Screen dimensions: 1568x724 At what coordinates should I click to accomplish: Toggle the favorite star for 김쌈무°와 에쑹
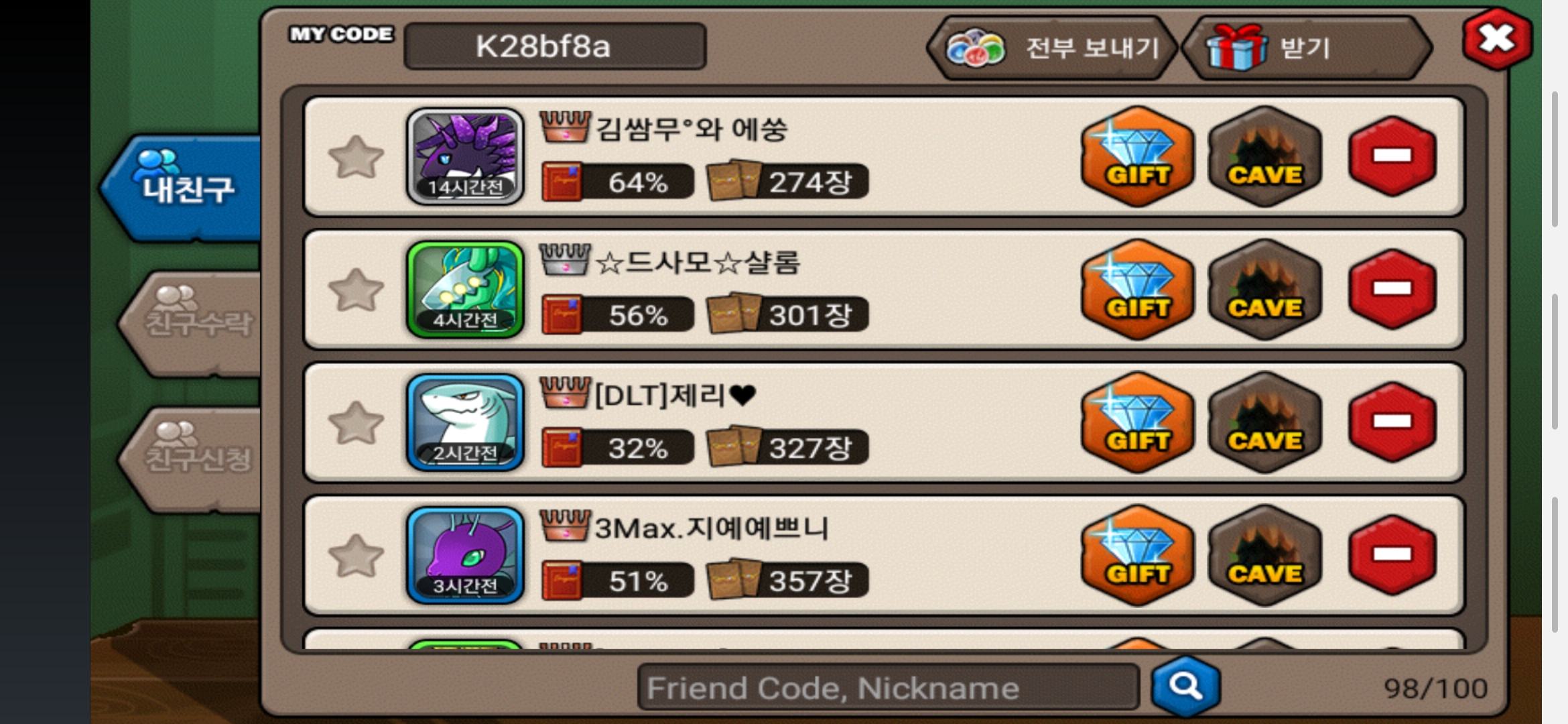click(x=356, y=157)
